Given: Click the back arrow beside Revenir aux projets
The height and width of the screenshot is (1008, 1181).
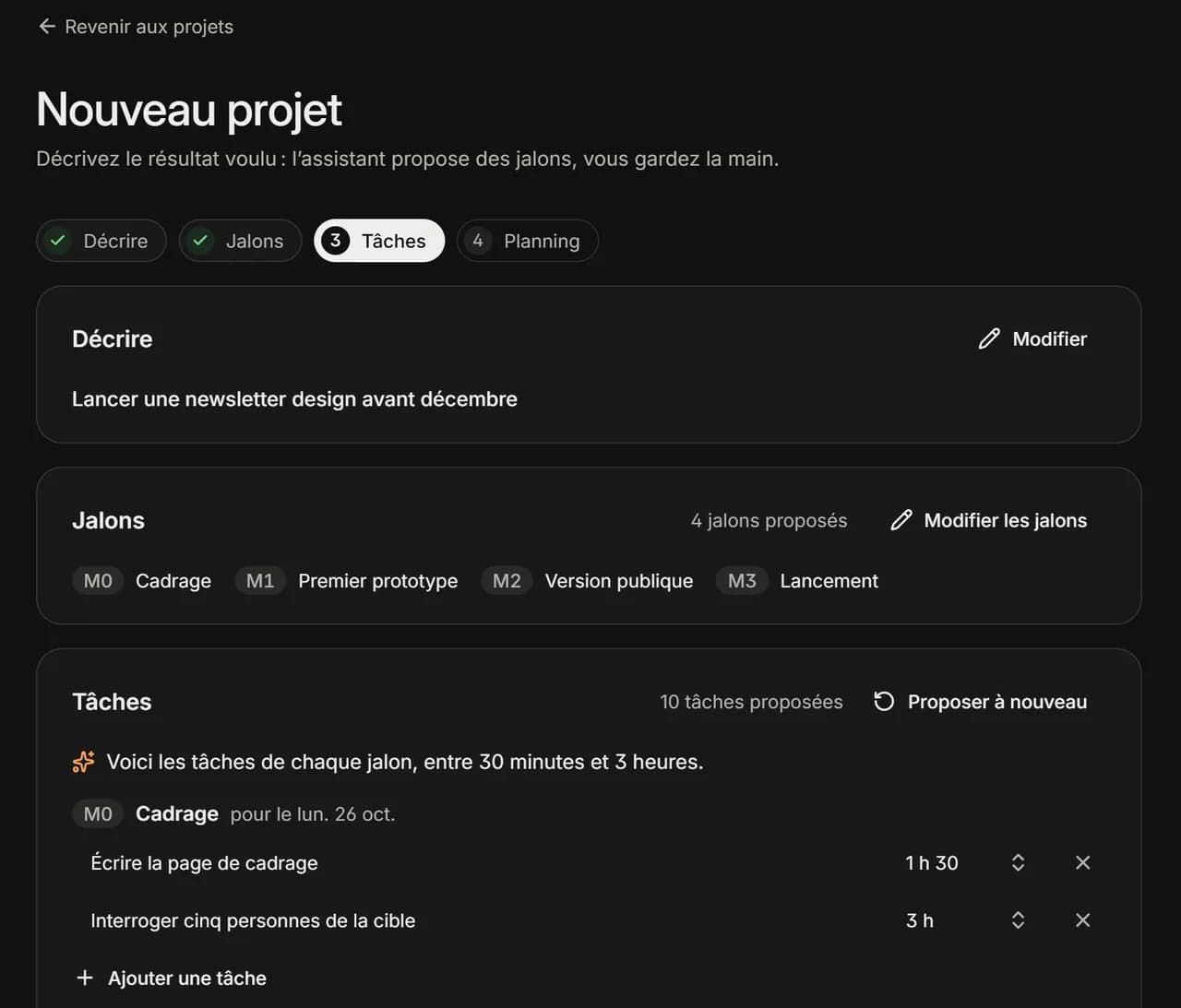Looking at the screenshot, I should (x=47, y=27).
